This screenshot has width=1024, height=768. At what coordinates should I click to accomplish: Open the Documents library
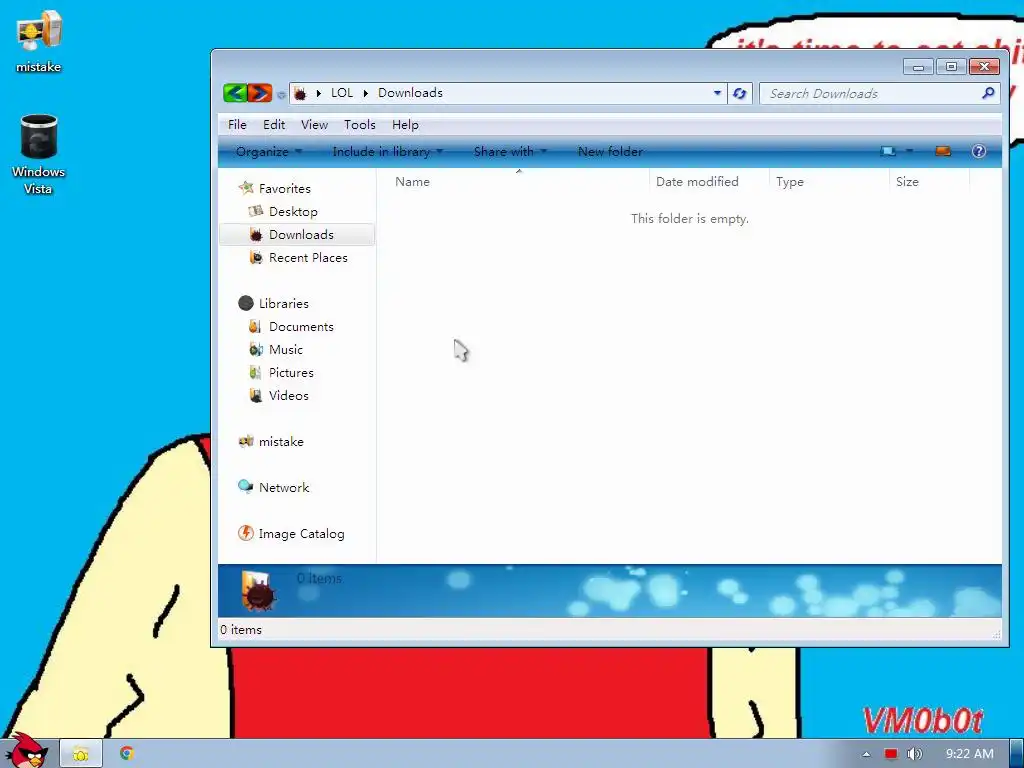[300, 327]
